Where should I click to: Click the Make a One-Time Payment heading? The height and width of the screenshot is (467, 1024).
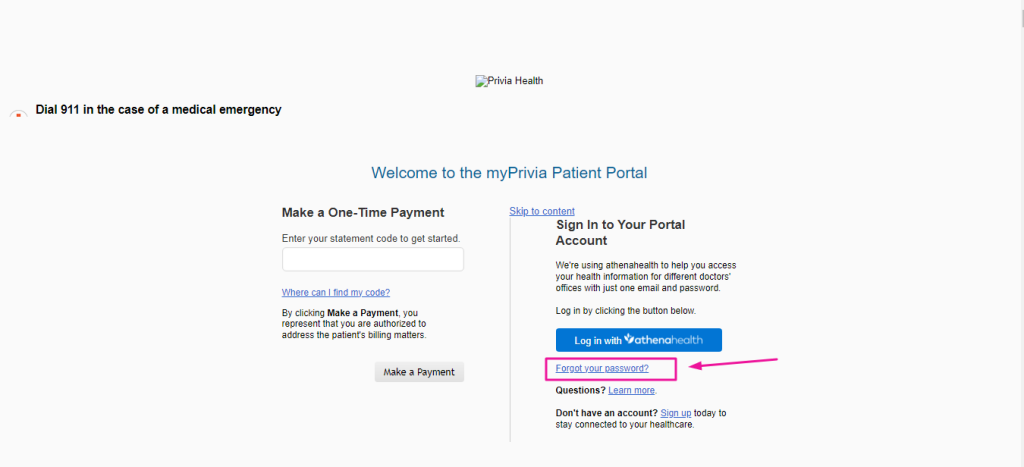[x=363, y=212]
